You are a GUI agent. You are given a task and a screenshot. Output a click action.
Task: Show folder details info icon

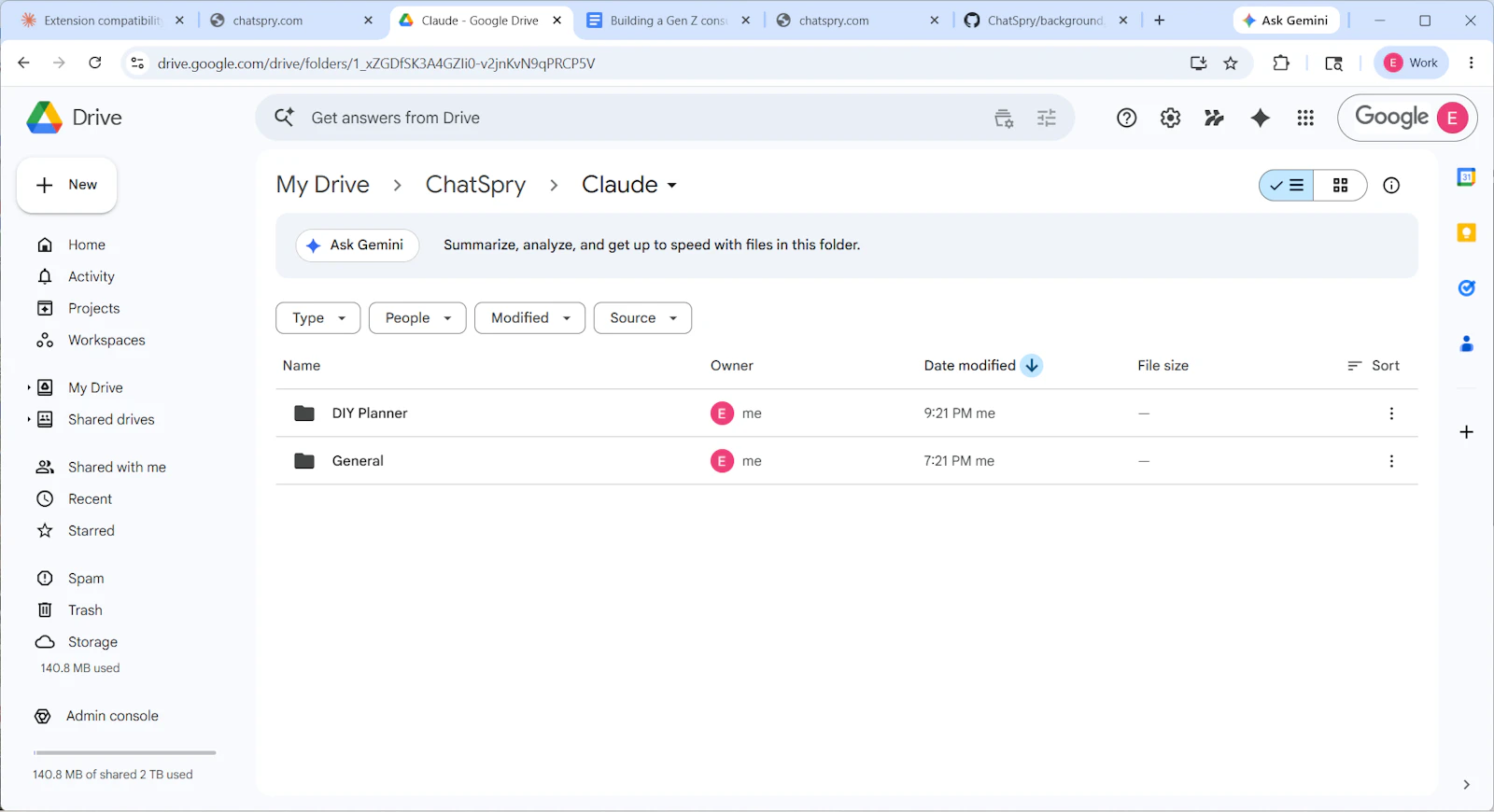(1391, 186)
